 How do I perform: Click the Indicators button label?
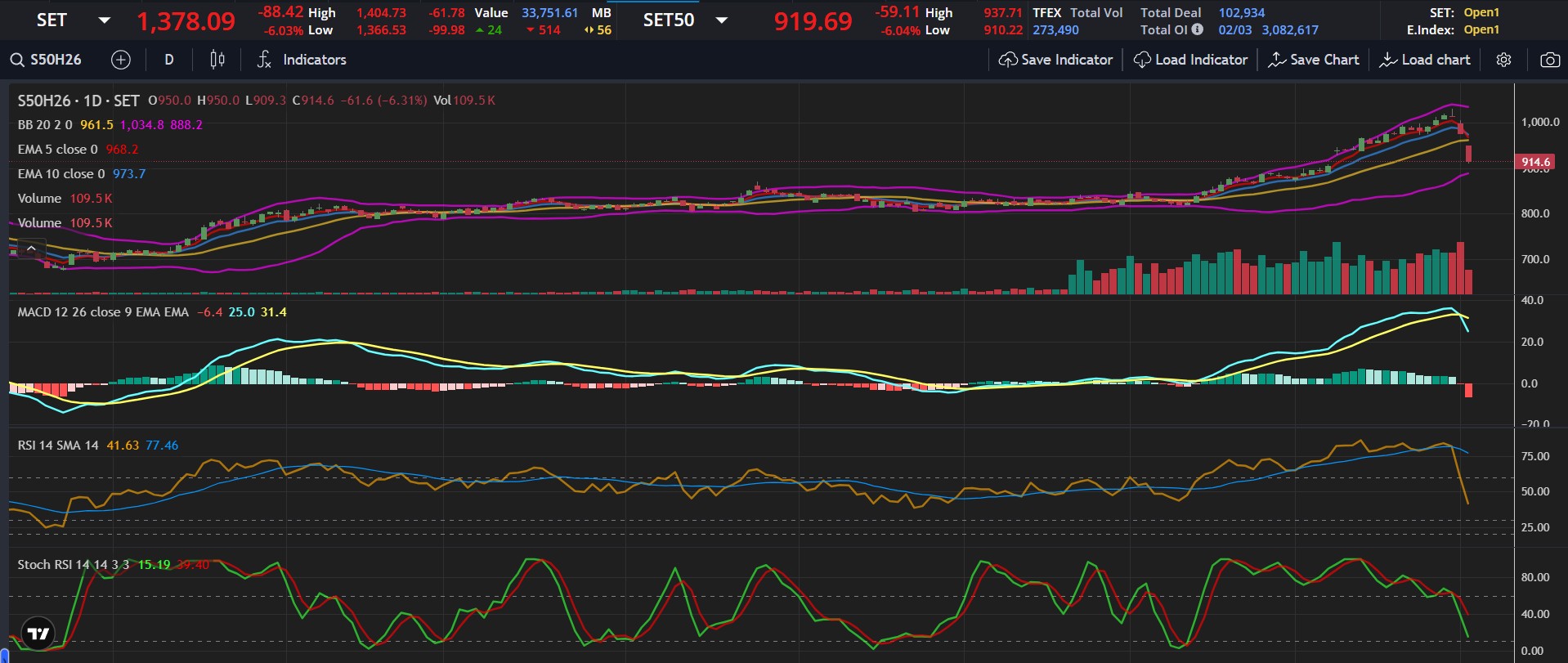click(x=315, y=60)
